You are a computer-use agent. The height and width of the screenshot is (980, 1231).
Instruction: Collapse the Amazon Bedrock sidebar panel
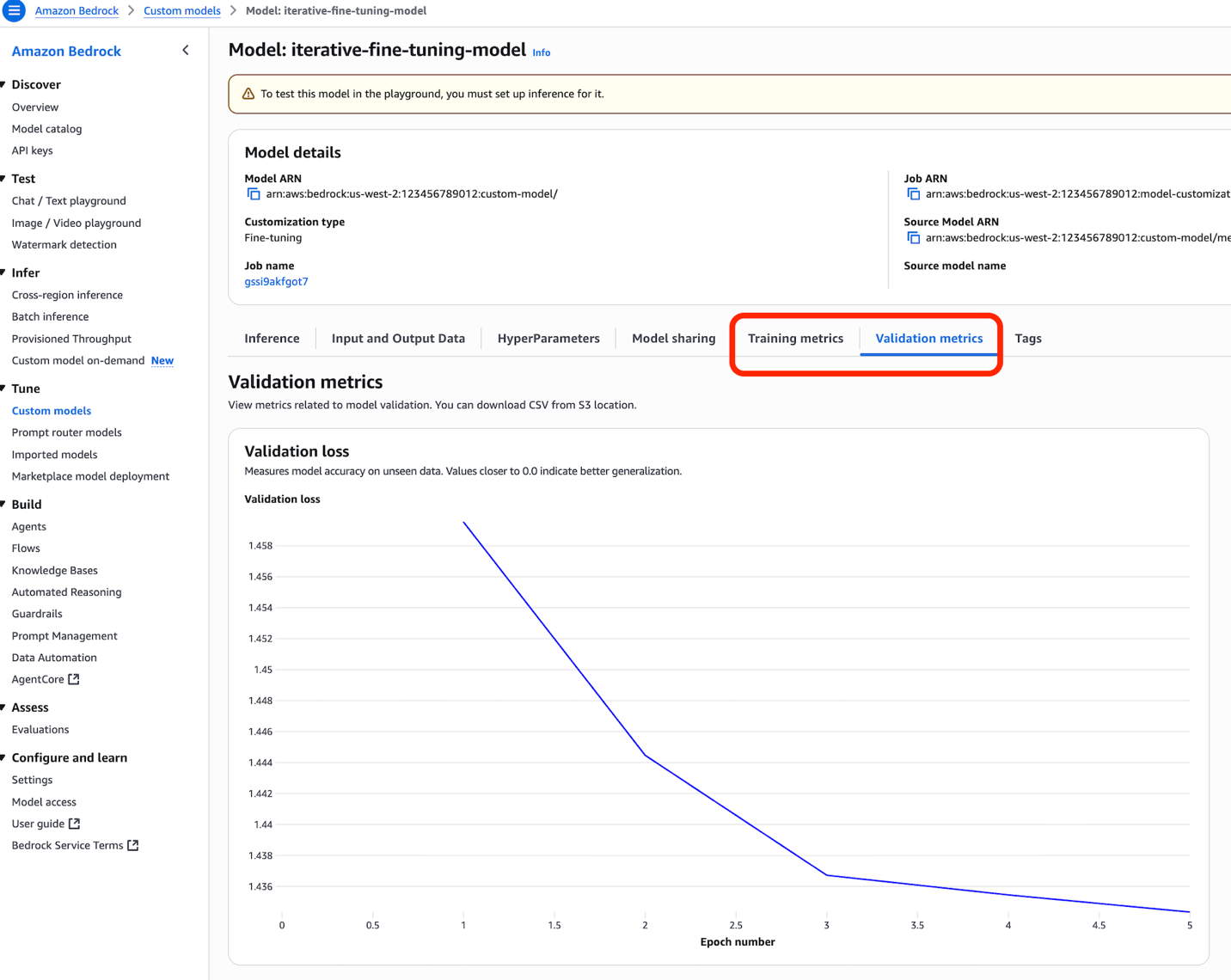pos(186,51)
